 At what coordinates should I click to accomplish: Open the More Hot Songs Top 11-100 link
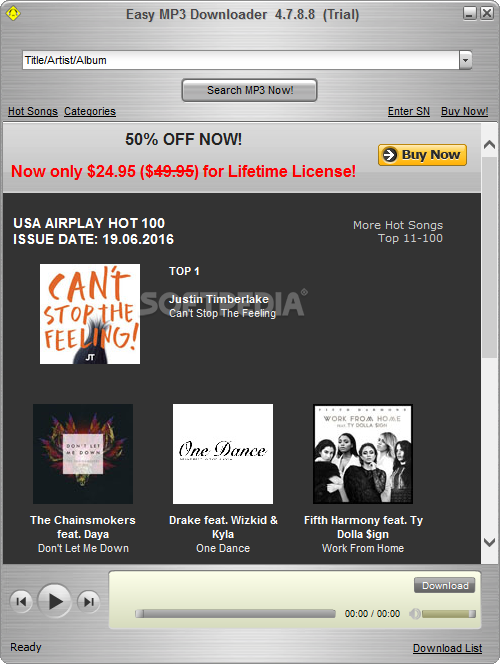click(398, 232)
